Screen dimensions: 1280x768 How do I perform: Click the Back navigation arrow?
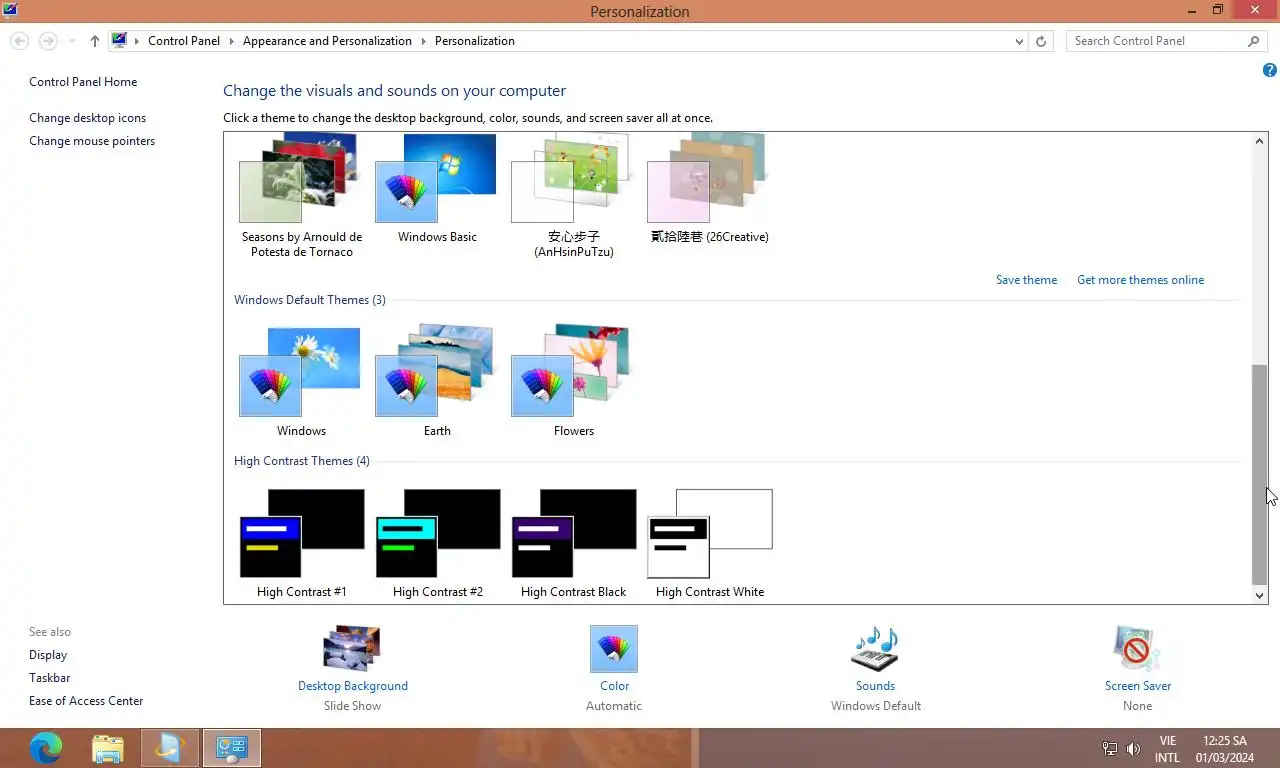tap(20, 41)
